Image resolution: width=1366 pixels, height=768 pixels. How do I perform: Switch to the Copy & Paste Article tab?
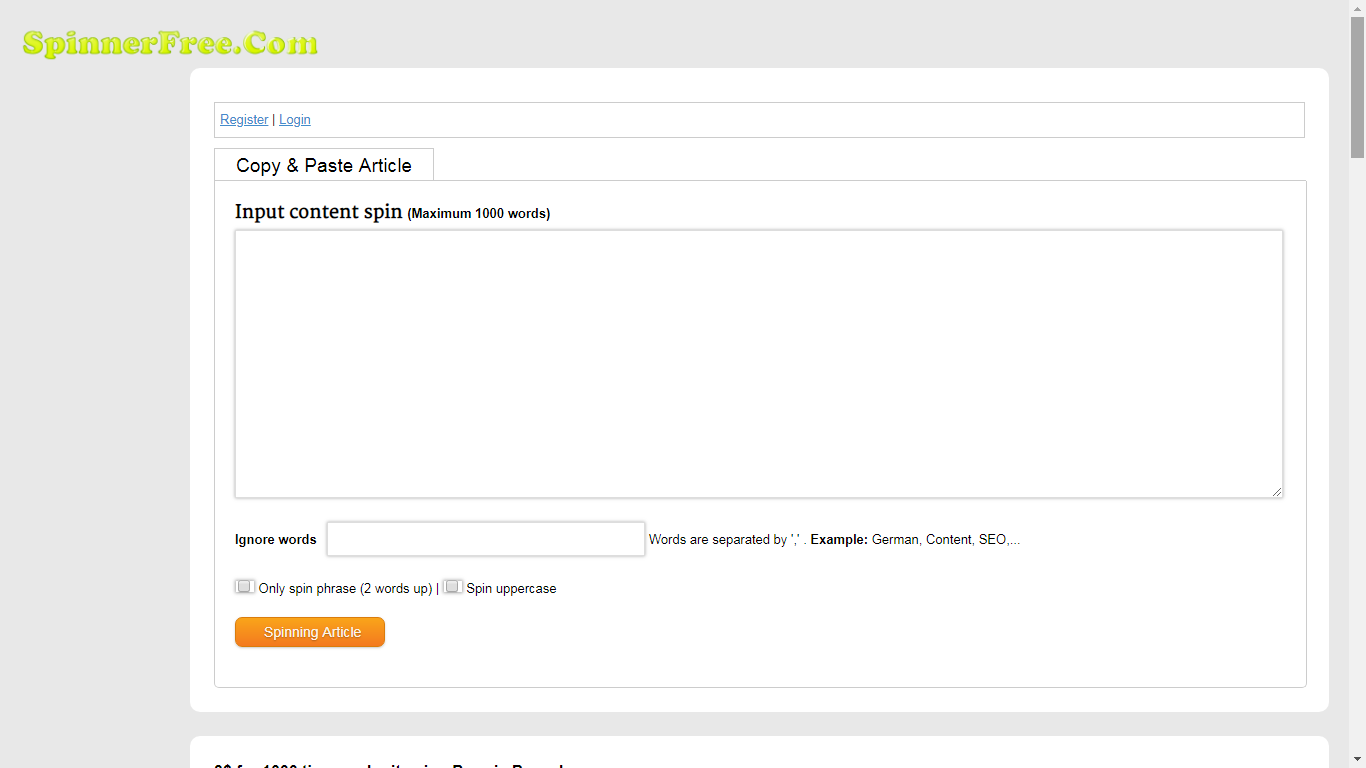coord(324,165)
